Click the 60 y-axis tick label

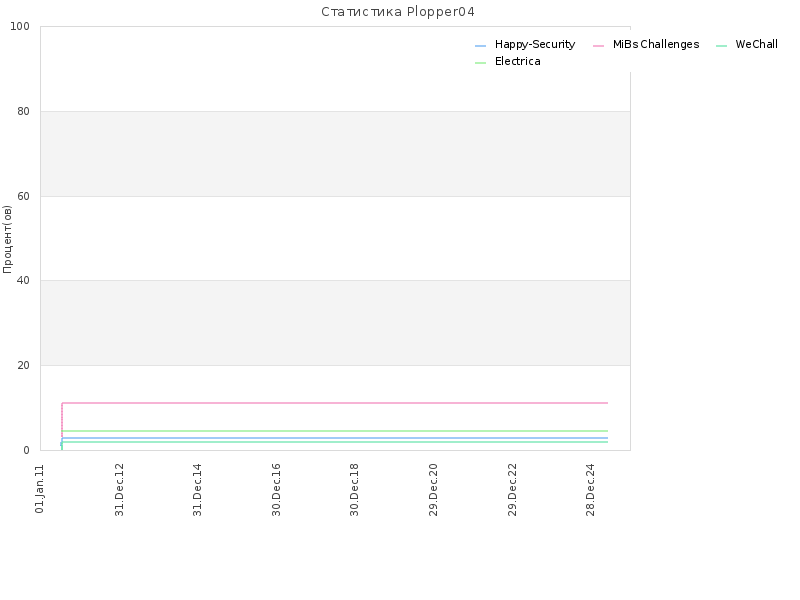tap(23, 196)
